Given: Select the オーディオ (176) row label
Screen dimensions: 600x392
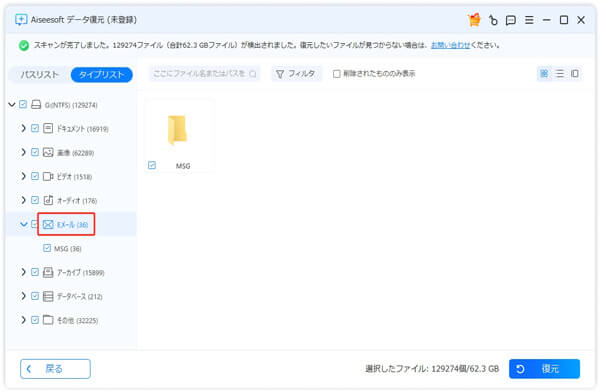Looking at the screenshot, I should 77,201.
